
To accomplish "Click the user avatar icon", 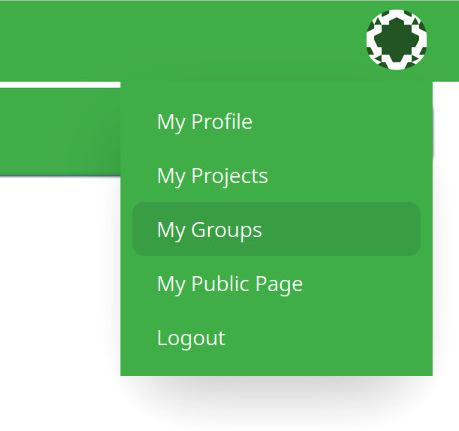I will (396, 40).
